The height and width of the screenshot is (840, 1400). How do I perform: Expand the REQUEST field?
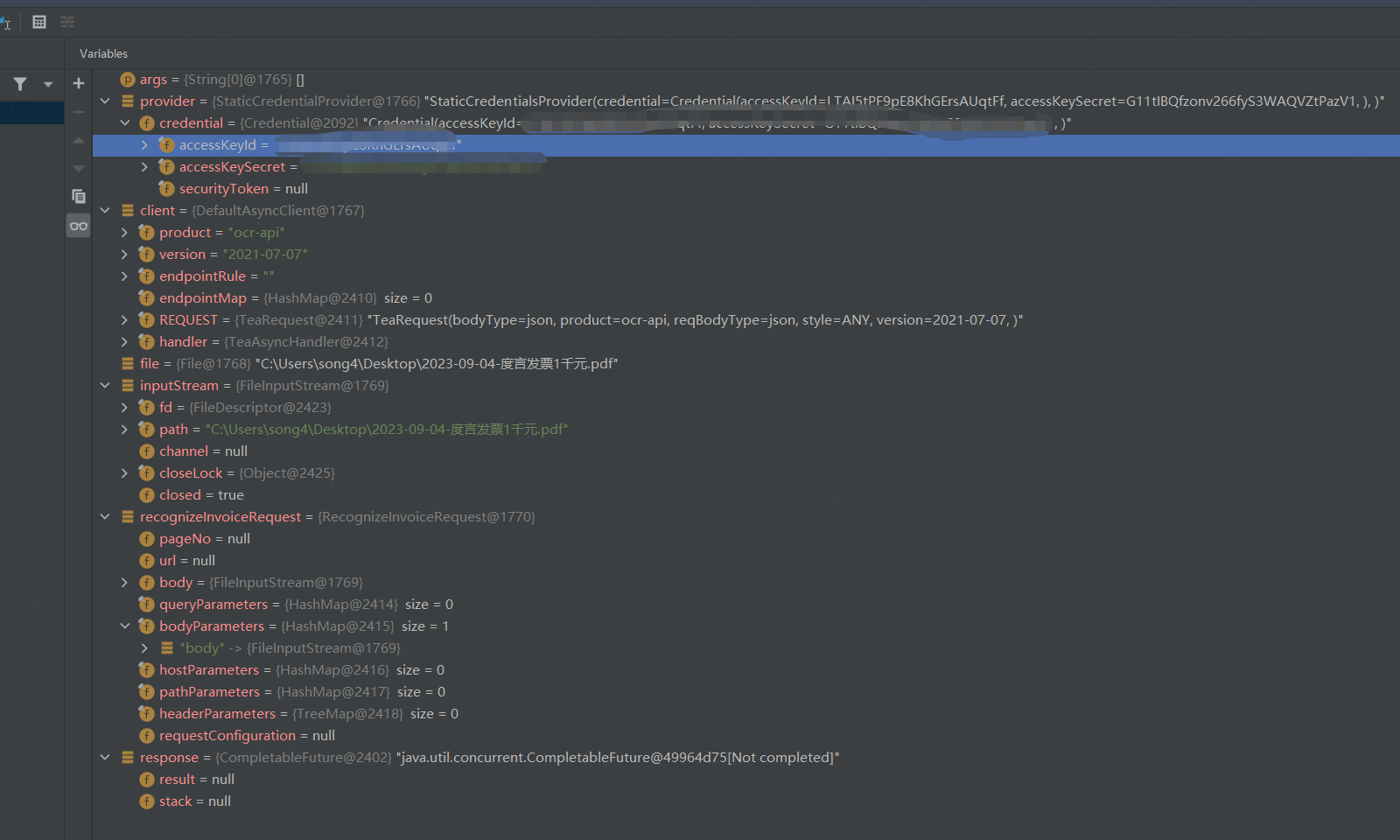125,320
